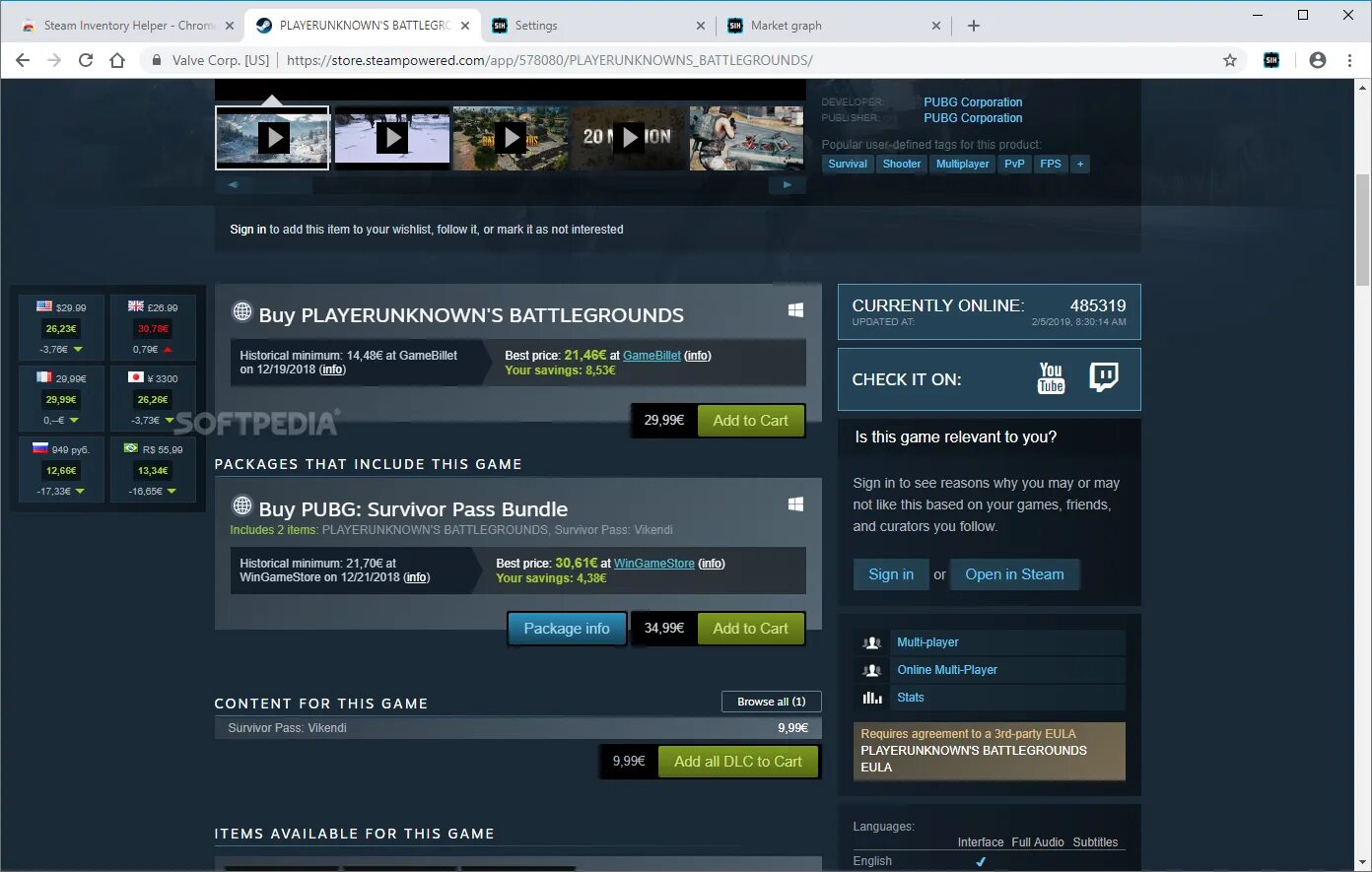Click the UK flag £26.99 price box
Screen dimensions: 1372x872
pos(153,329)
